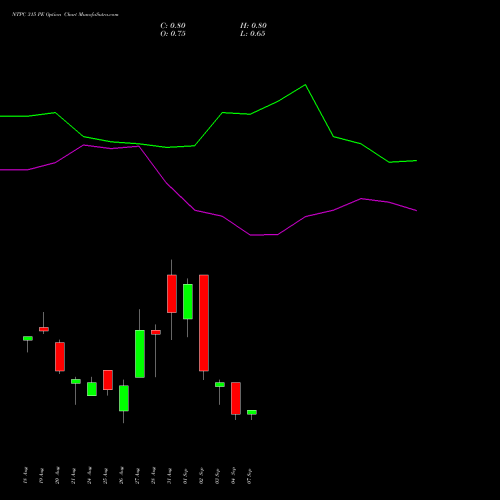Click the close price value C: 0.80
The height and width of the screenshot is (500, 500).
click(x=173, y=26)
